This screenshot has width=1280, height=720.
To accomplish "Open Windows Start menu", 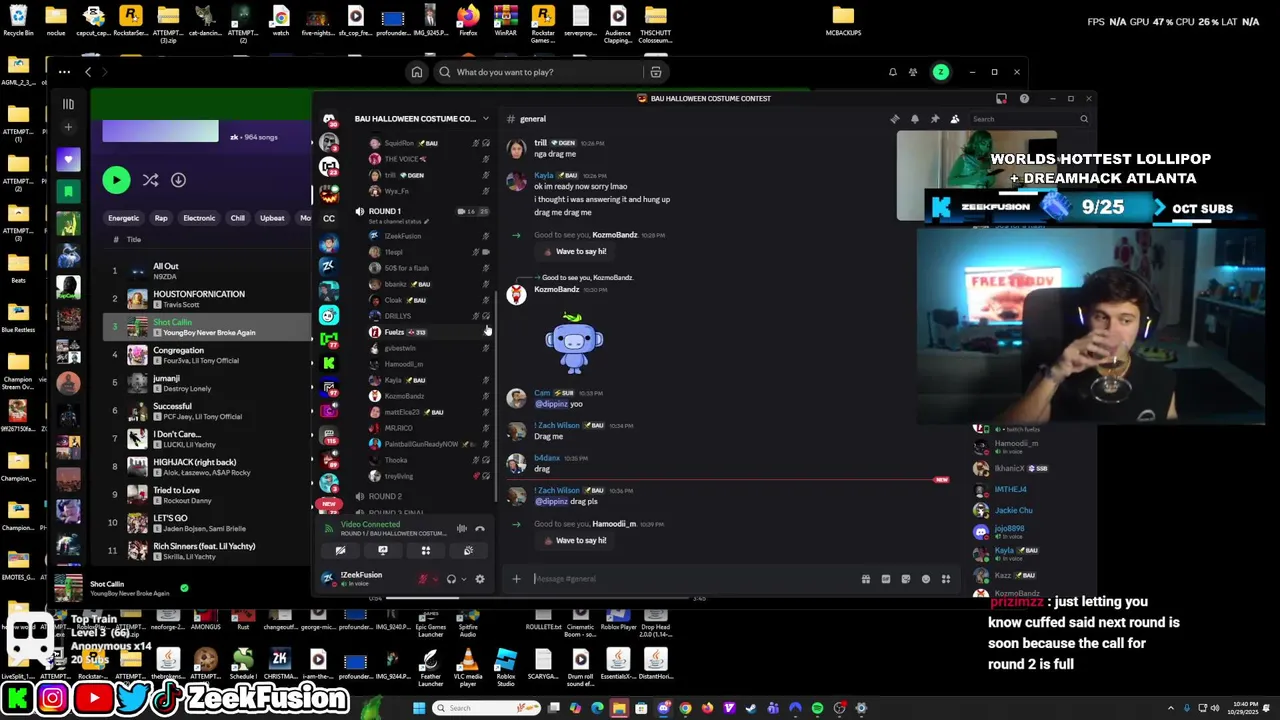I will (x=419, y=708).
